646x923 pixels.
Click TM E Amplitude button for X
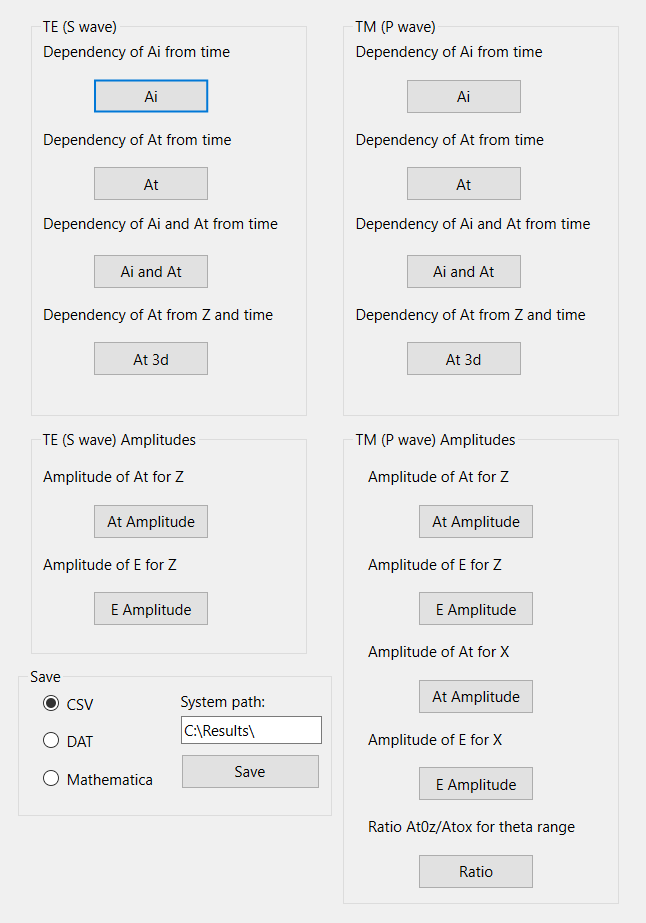click(x=476, y=783)
